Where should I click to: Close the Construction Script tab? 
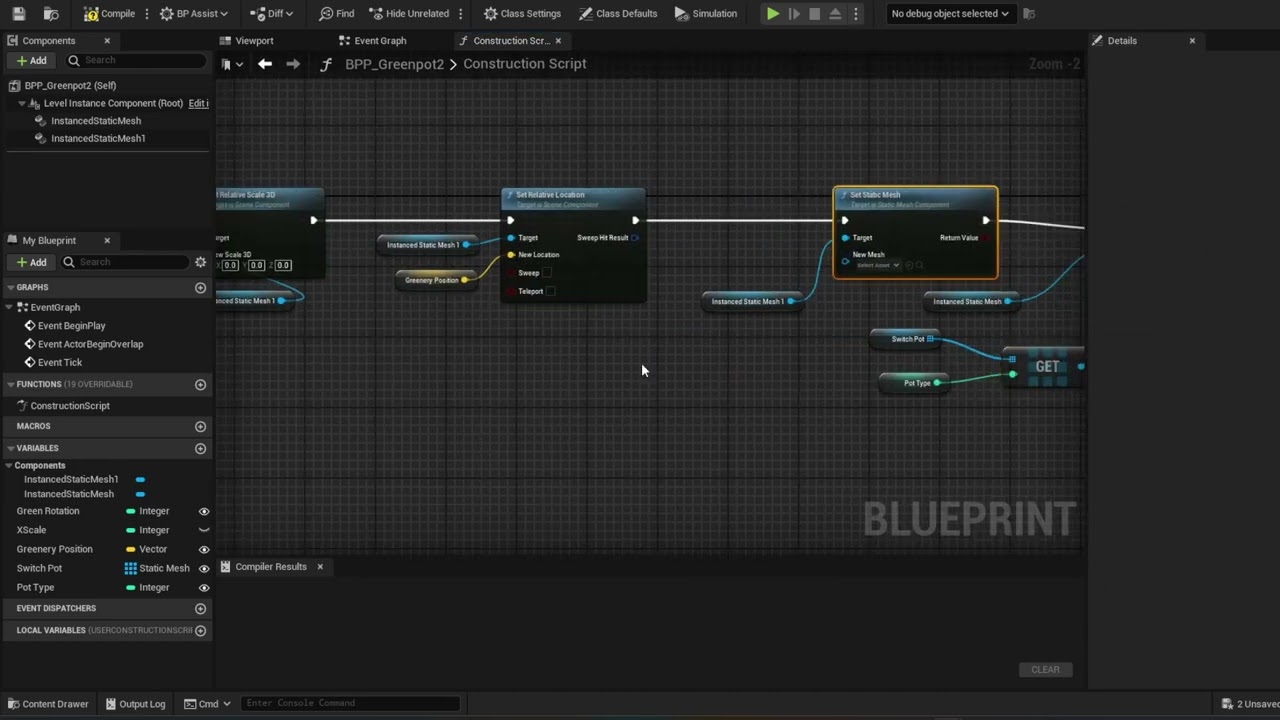[558, 41]
